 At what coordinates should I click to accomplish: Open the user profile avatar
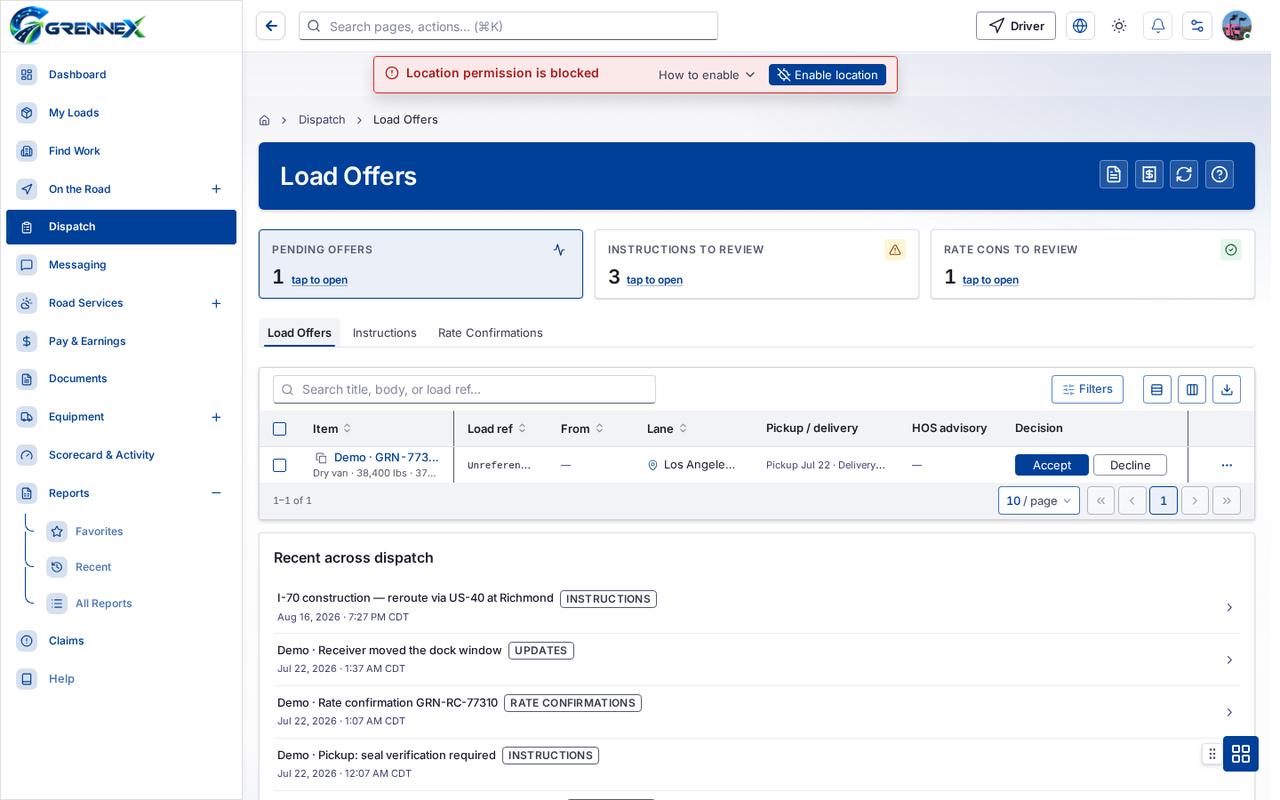[x=1237, y=26]
